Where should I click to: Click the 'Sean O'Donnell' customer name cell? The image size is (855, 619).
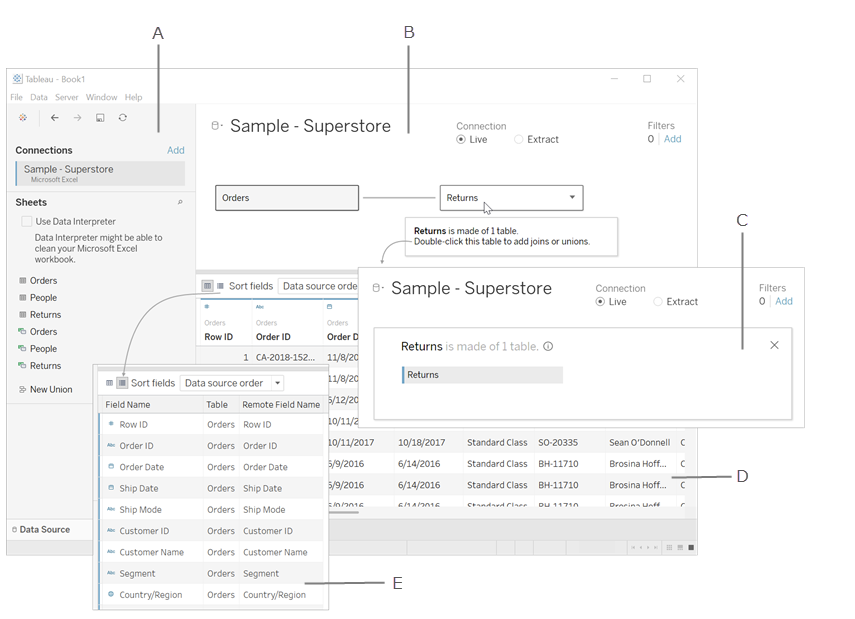click(640, 442)
